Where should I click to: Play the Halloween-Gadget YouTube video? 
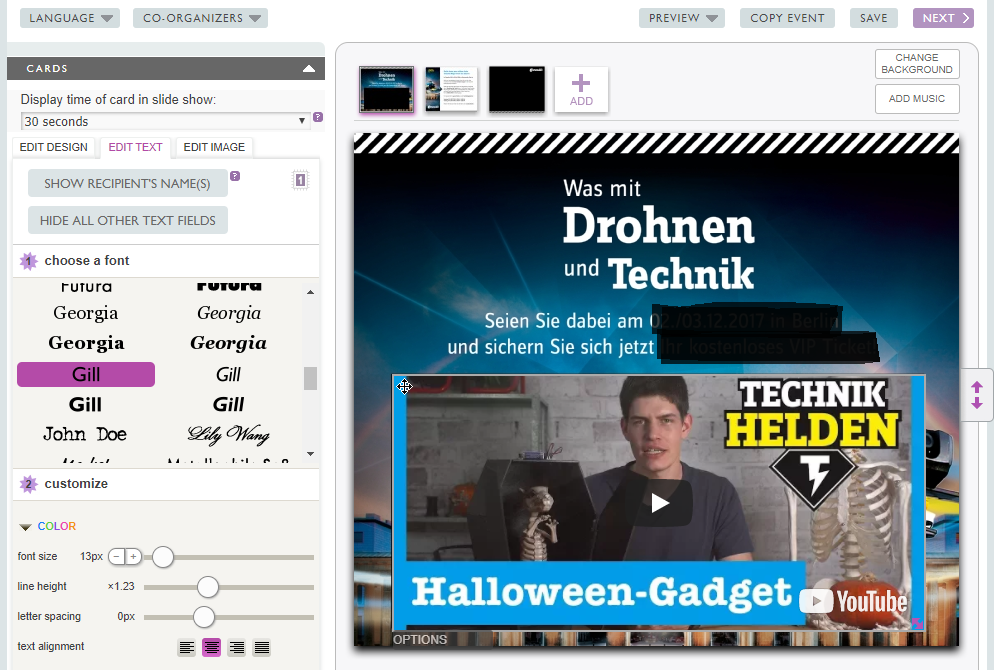pyautogui.click(x=660, y=503)
